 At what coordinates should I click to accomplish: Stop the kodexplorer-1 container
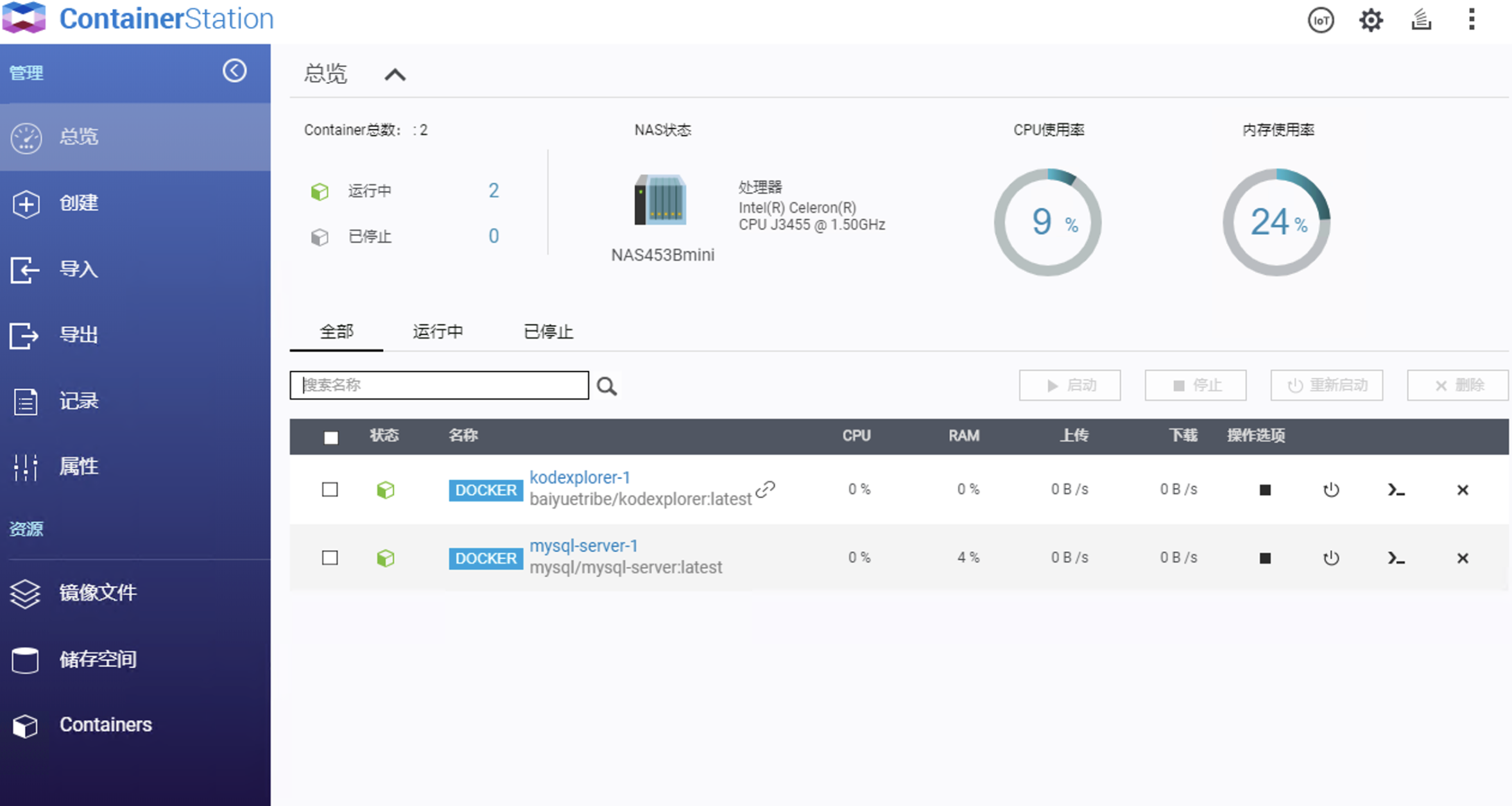click(1265, 490)
